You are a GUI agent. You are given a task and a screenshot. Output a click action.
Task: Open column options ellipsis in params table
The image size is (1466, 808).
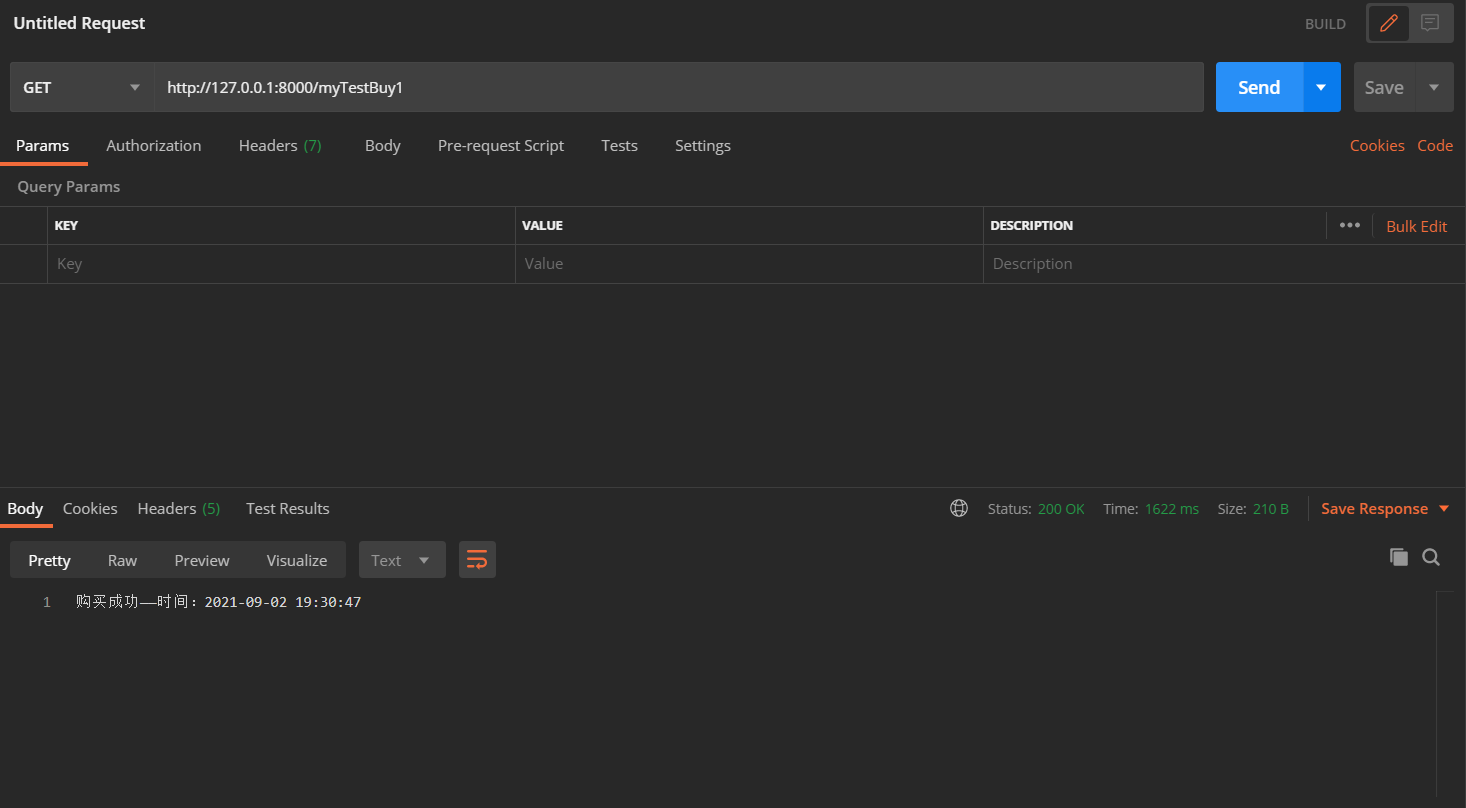(x=1350, y=225)
